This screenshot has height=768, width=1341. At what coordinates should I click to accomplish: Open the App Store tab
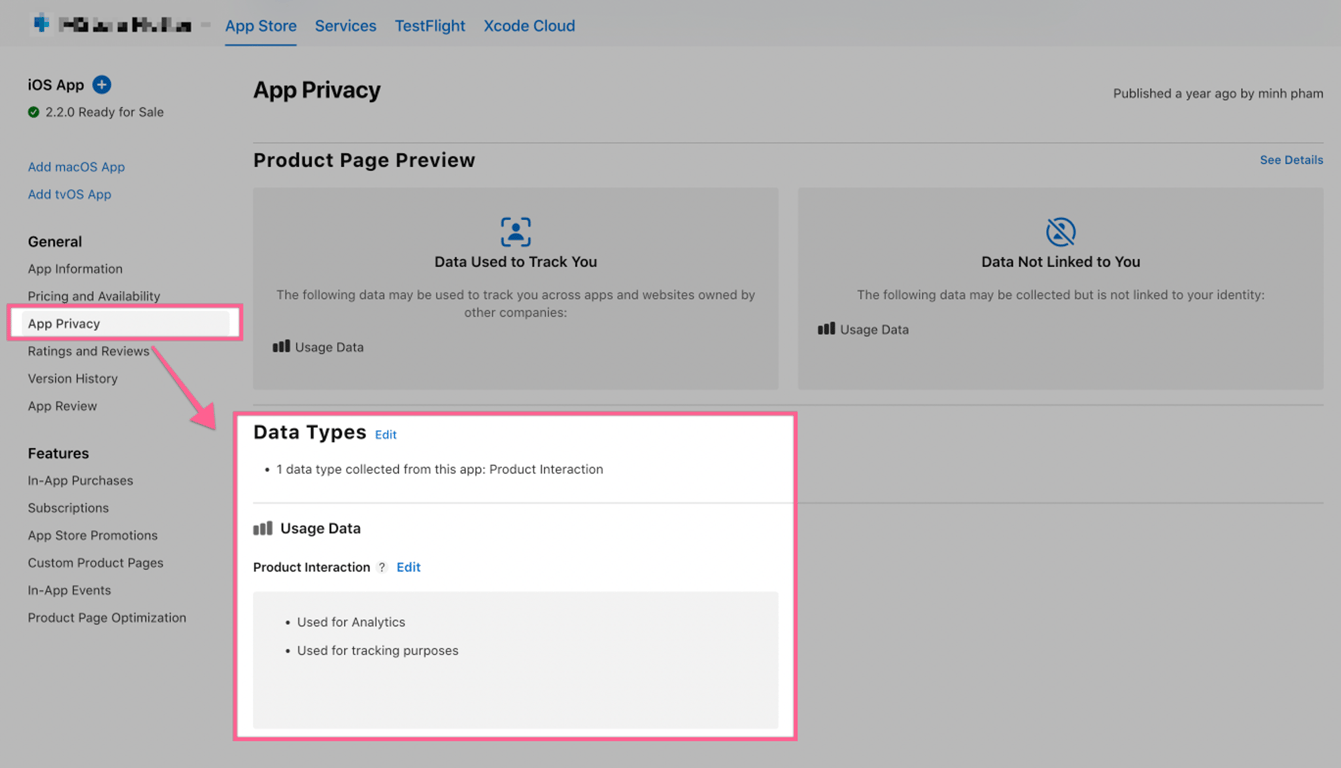(x=261, y=26)
